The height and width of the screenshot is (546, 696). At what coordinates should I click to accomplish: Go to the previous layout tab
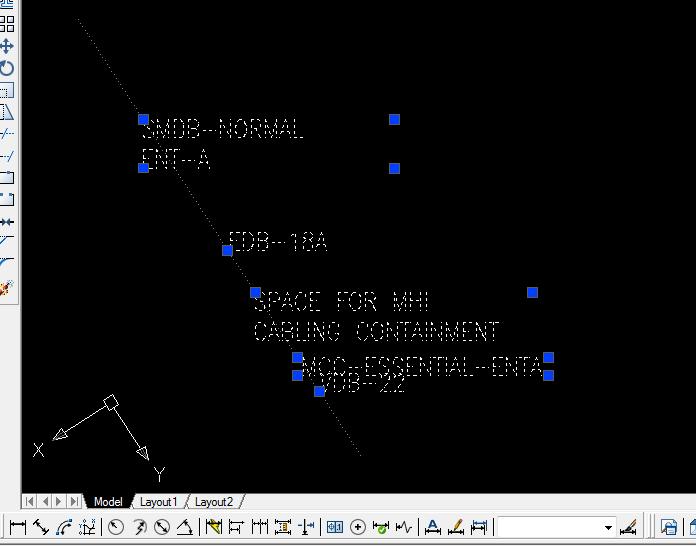pos(45,502)
